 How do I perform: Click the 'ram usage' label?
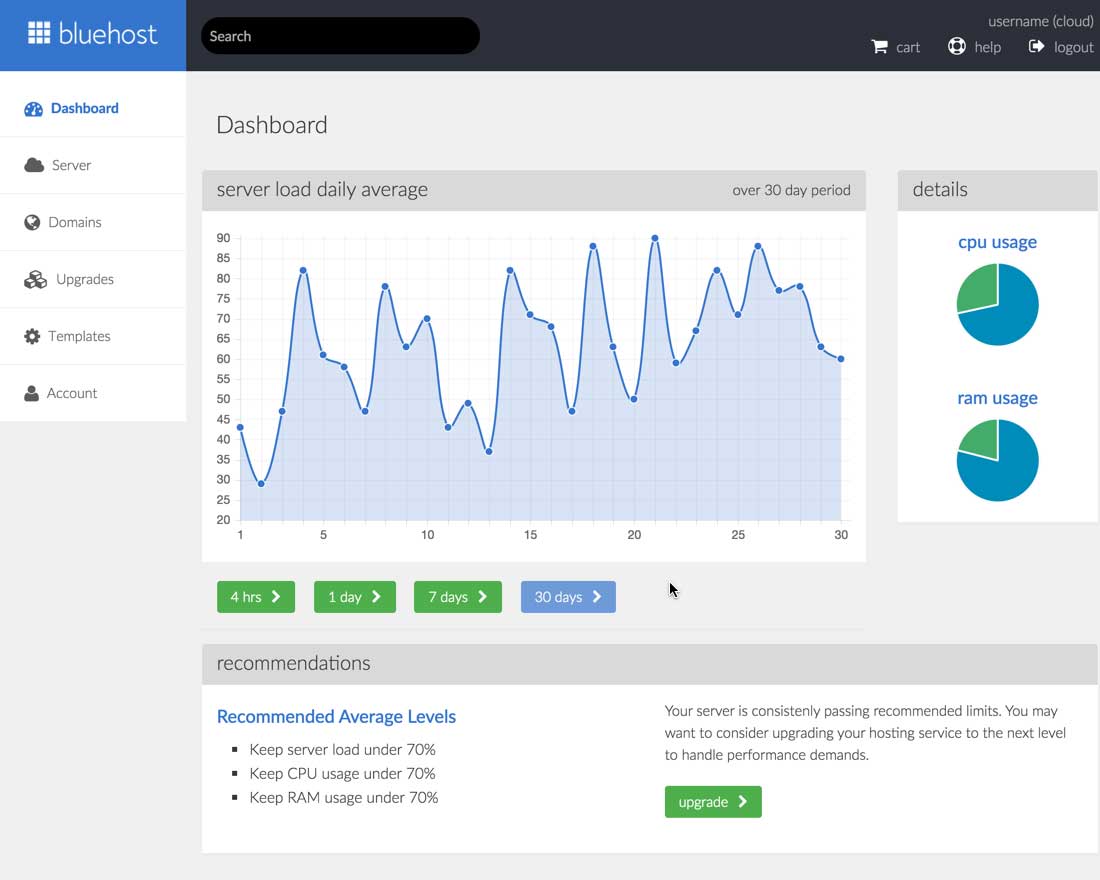pyautogui.click(x=998, y=398)
